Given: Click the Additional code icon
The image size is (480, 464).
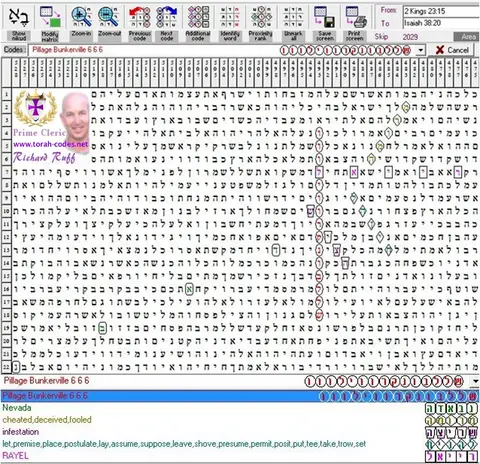Looking at the screenshot, I should click(x=198, y=17).
